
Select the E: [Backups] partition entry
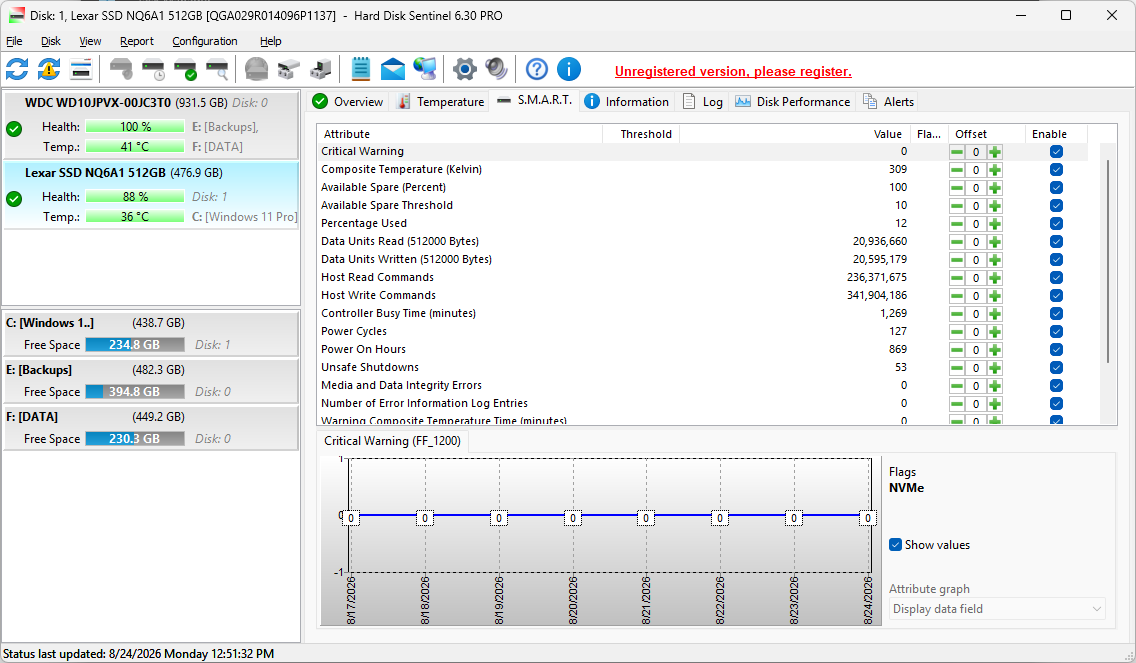pos(151,381)
